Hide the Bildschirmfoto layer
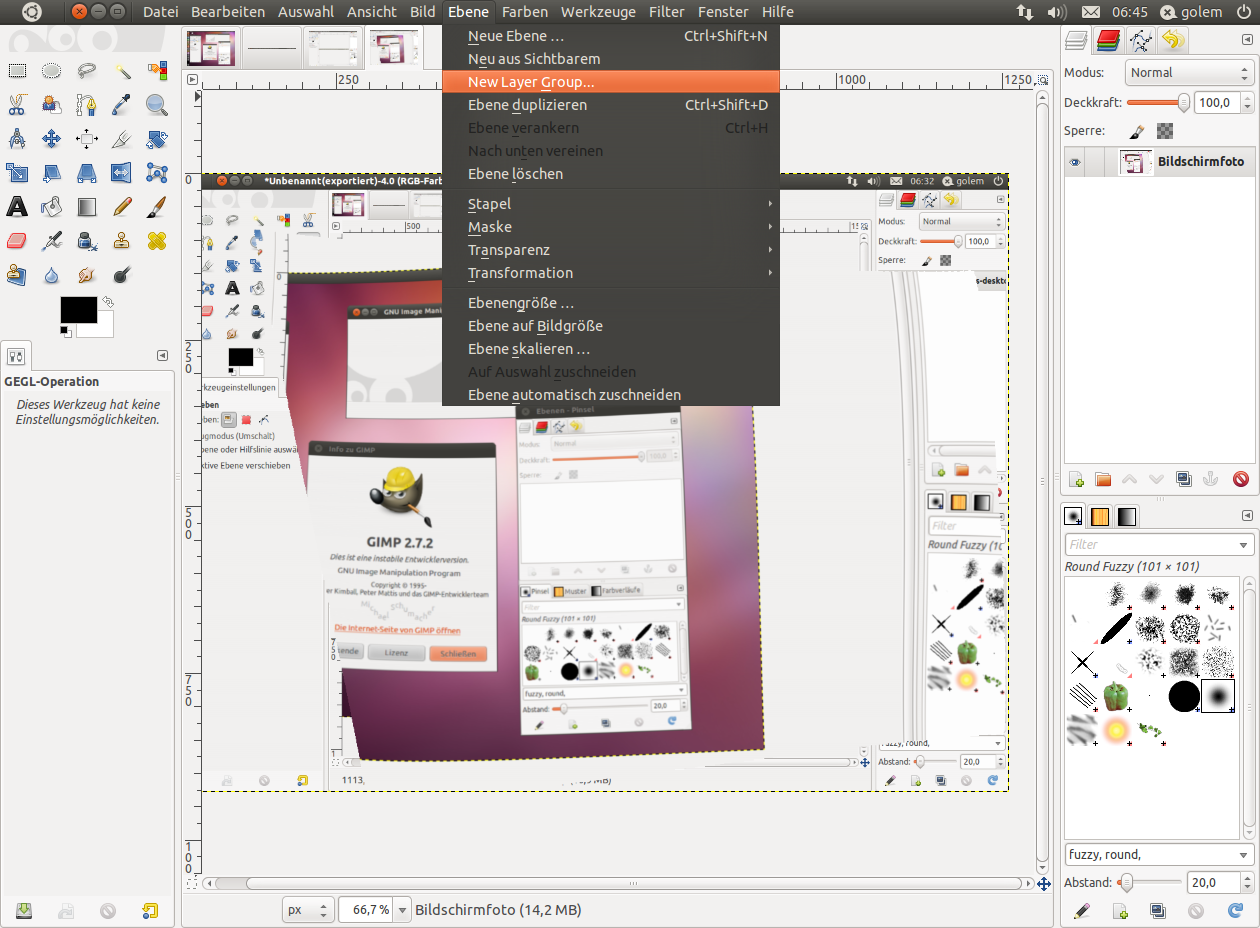The image size is (1260, 928). click(x=1075, y=162)
